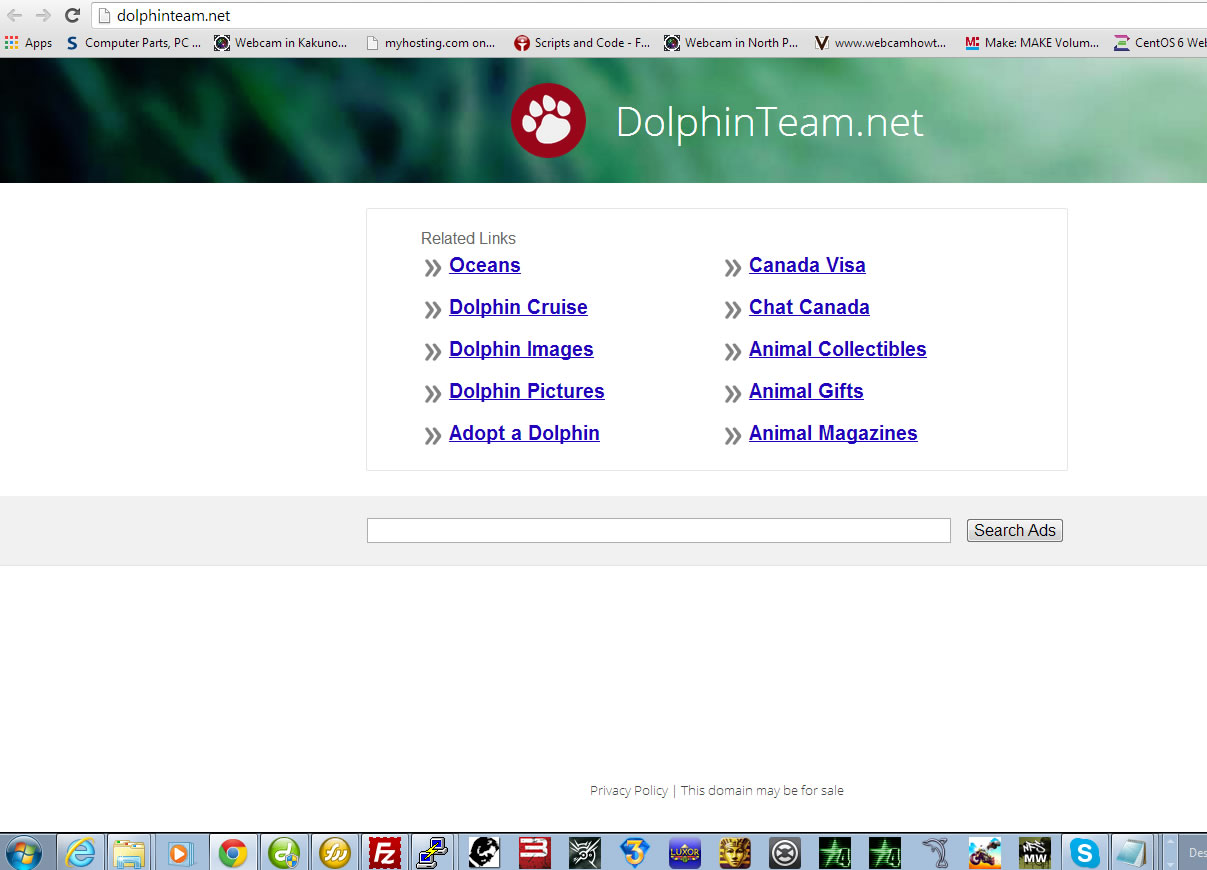The width and height of the screenshot is (1207, 870).
Task: Open the www.webcamhowt... bookmark
Action: point(880,43)
